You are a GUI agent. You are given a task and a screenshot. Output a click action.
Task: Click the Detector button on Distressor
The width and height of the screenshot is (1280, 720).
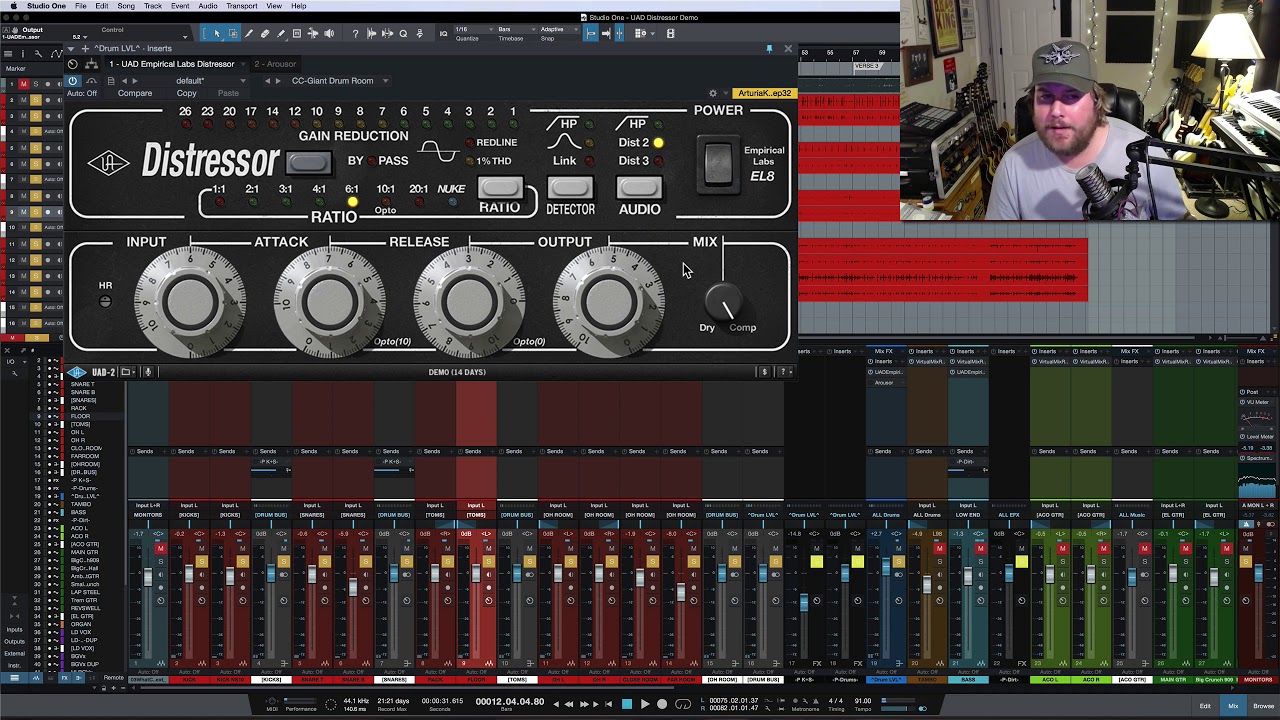[x=570, y=188]
